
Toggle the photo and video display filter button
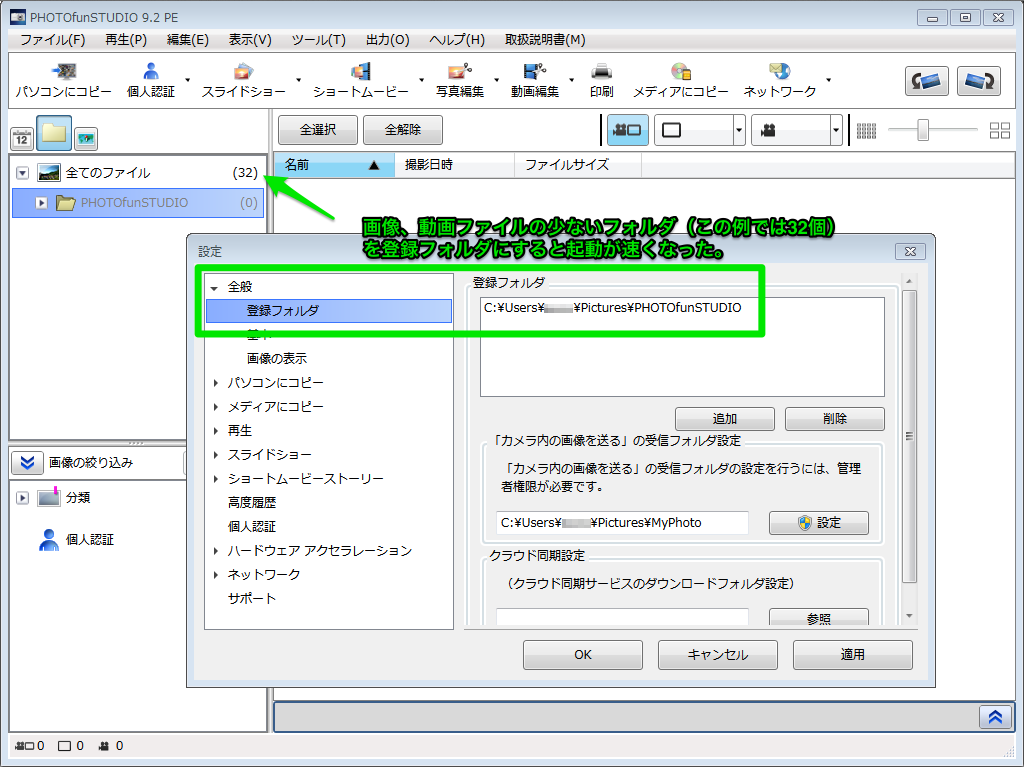tap(627, 129)
